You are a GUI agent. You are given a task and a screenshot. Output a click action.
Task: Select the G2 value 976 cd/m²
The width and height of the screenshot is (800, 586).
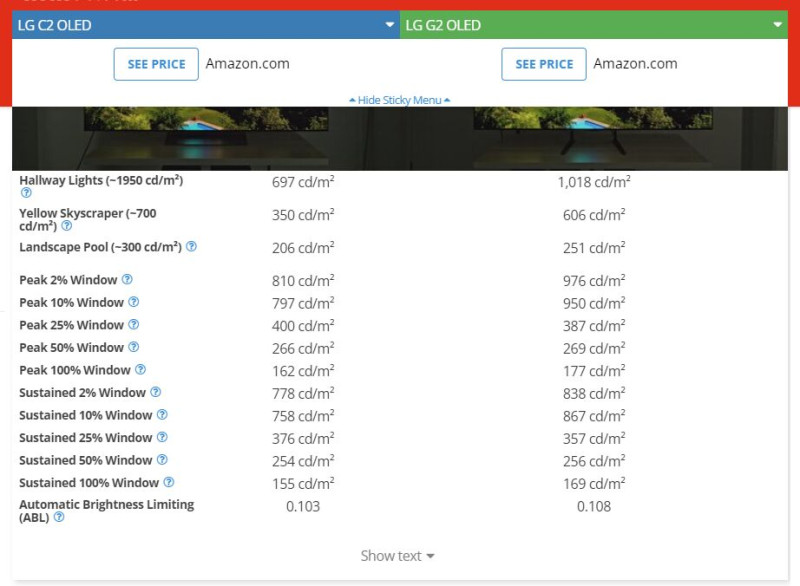(x=594, y=281)
